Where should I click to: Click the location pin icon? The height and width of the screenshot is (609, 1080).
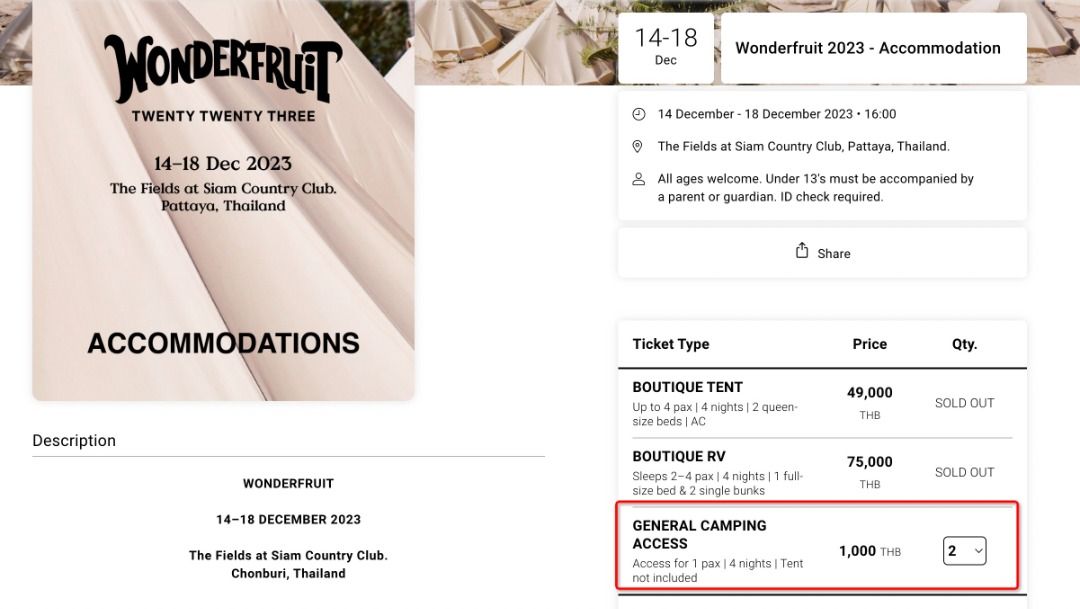[x=639, y=146]
